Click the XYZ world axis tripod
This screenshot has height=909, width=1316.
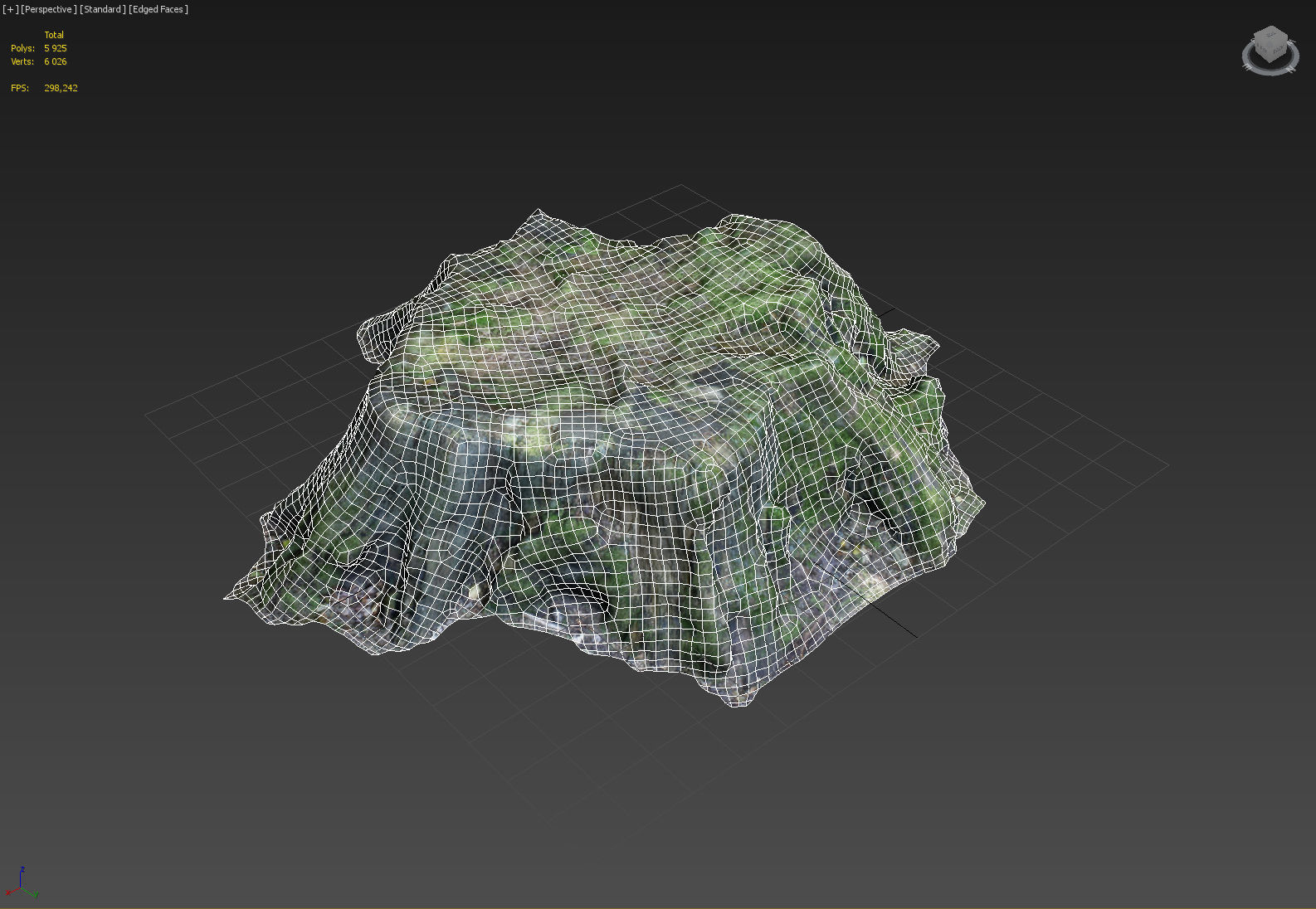[22, 883]
